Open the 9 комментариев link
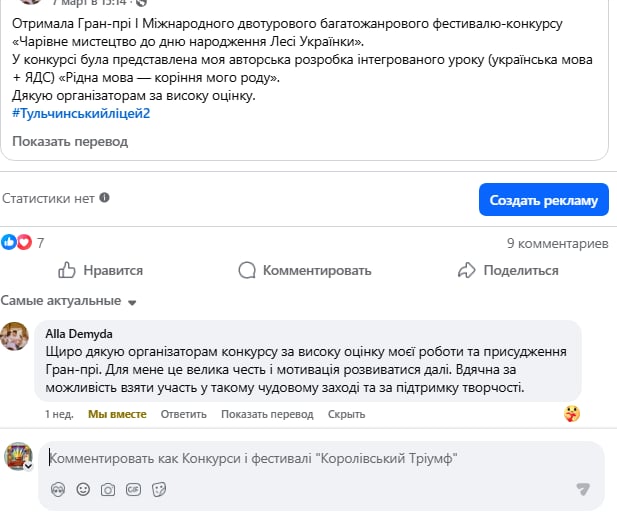 (x=557, y=243)
